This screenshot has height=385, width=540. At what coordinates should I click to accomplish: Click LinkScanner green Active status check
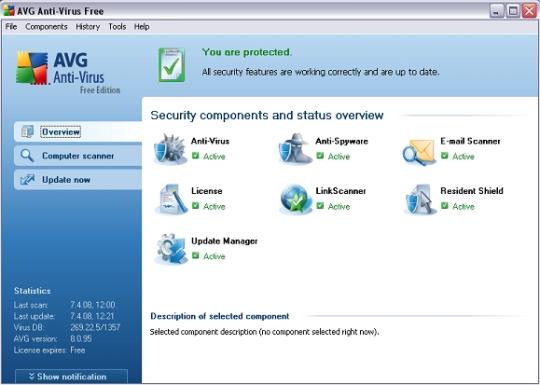[x=320, y=206]
